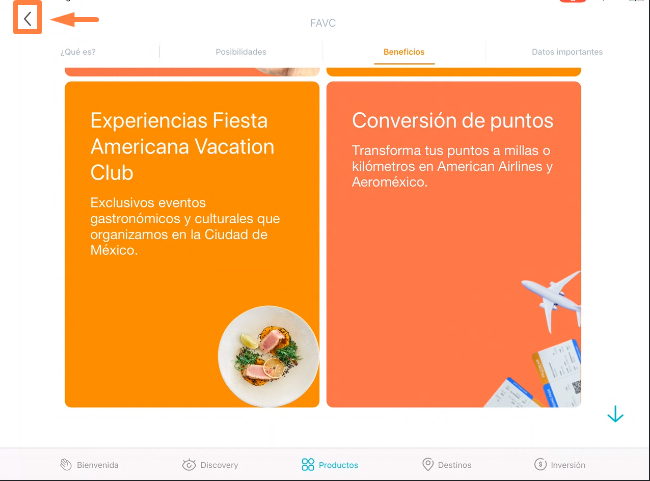Tap the Discovery eye icon

point(189,465)
